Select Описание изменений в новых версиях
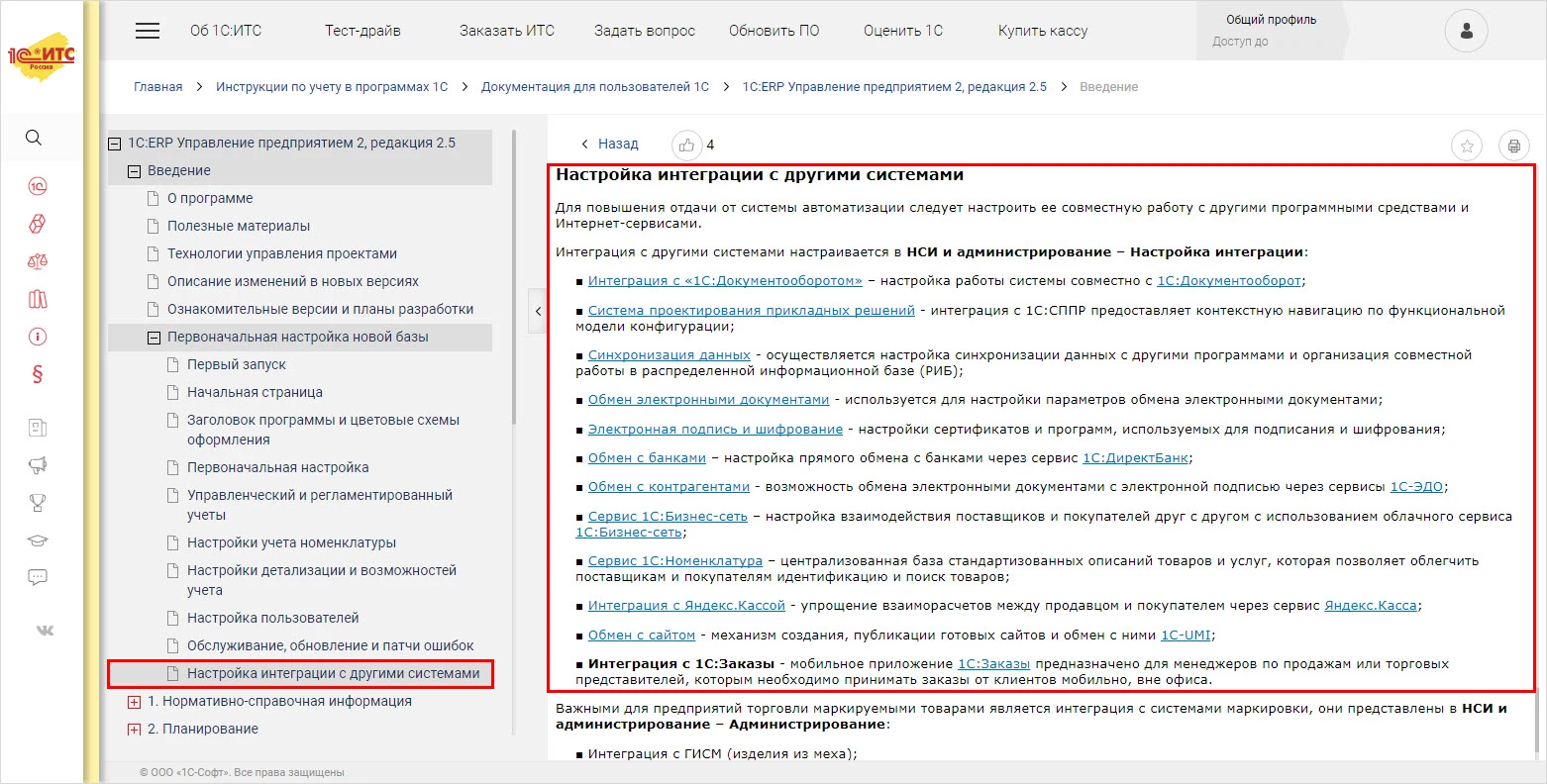The image size is (1547, 784). 293,282
